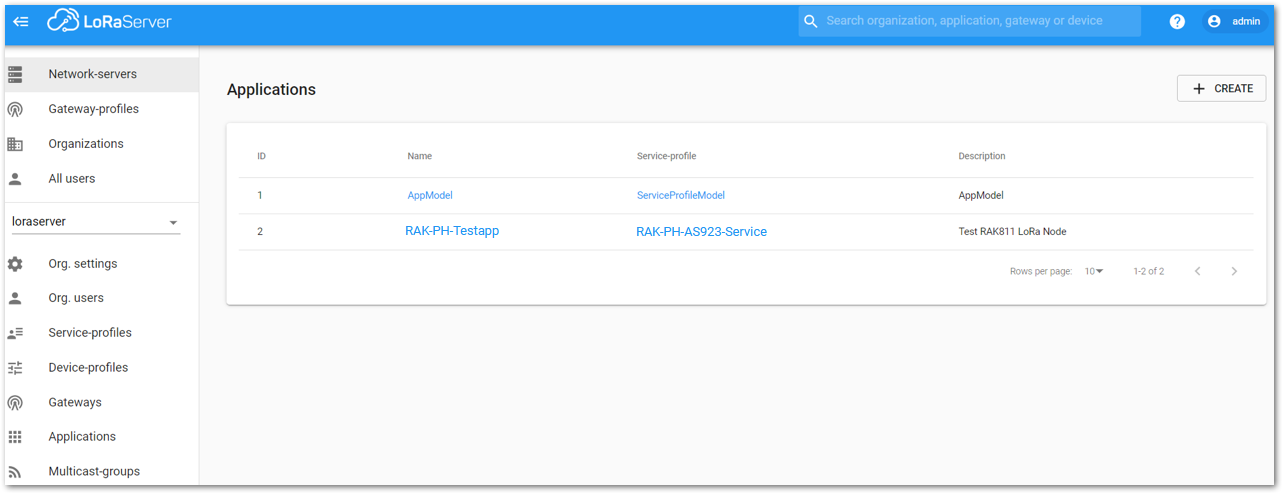Click description 'Test RAK811 LoRa Node'
This screenshot has width=1283, height=494.
1012,232
